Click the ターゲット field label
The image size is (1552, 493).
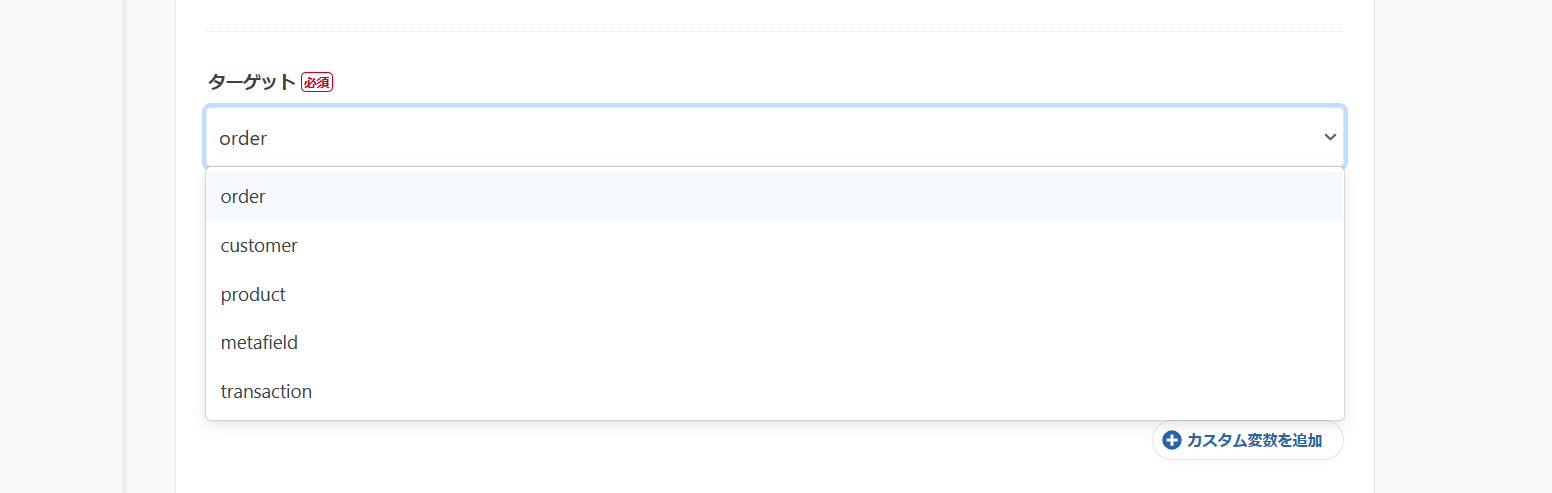[x=252, y=82]
